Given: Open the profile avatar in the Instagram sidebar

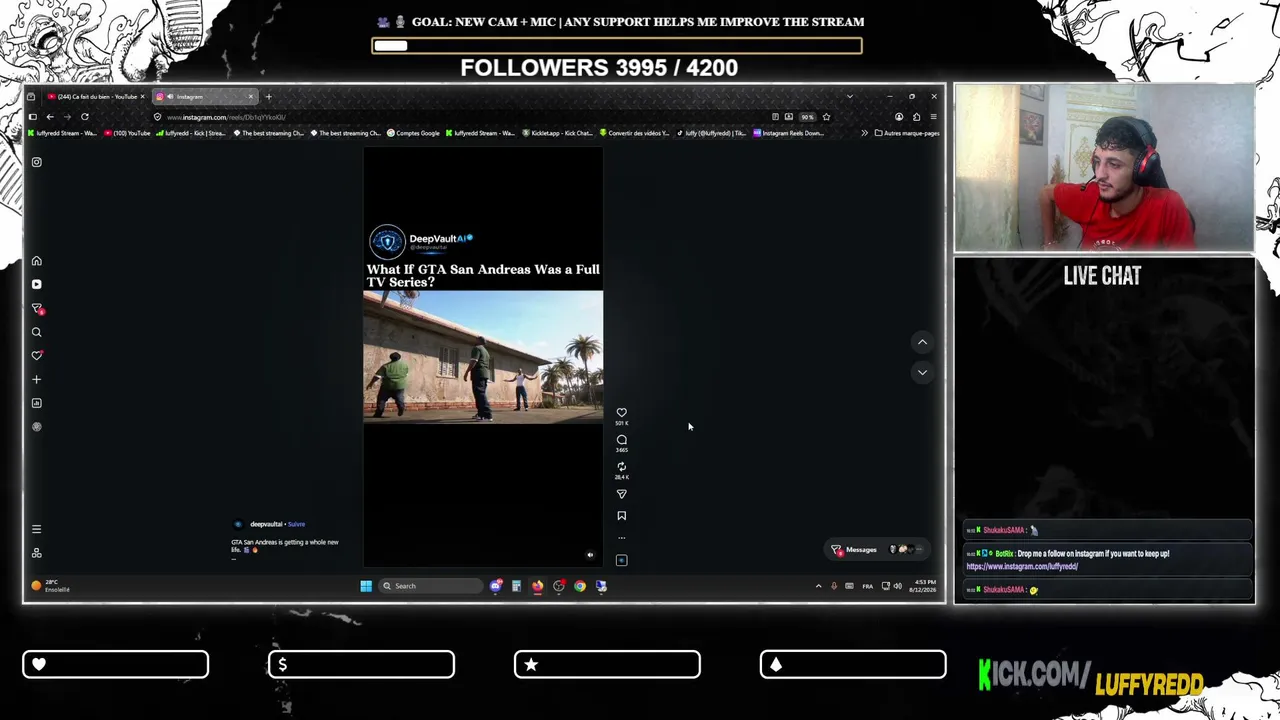Looking at the screenshot, I should tap(36, 427).
